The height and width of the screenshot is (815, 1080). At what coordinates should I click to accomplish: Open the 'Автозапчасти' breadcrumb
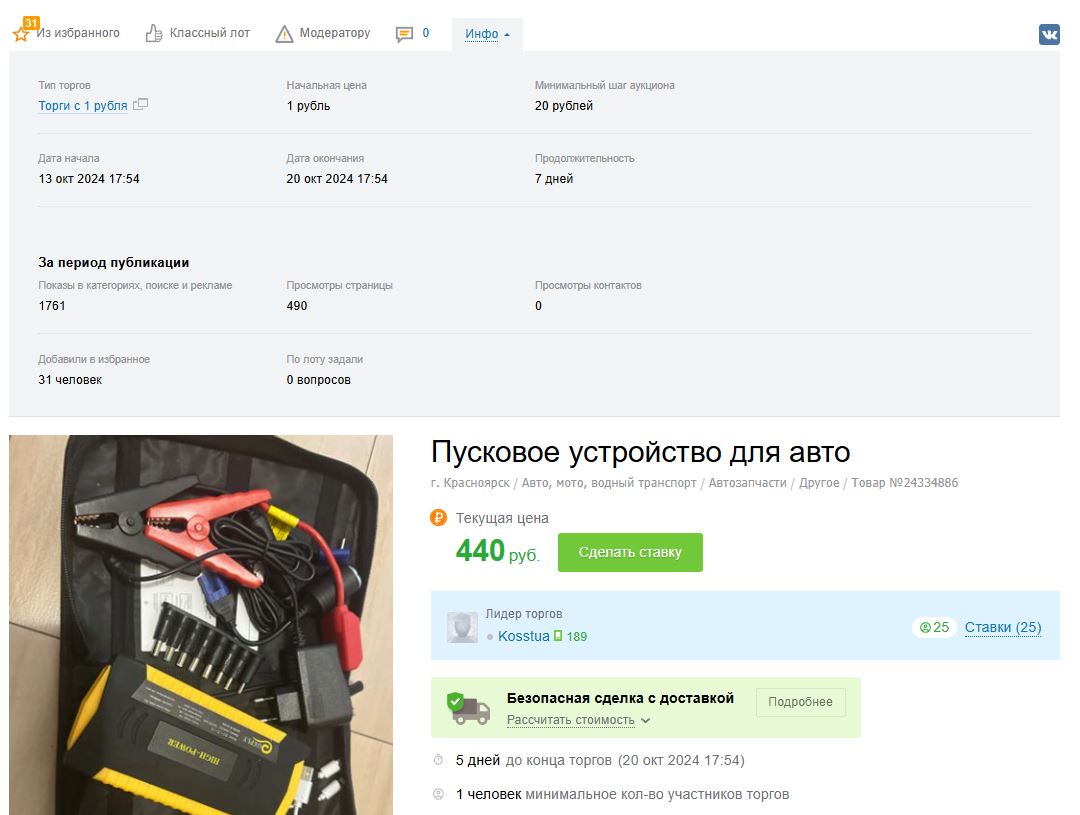pyautogui.click(x=747, y=483)
